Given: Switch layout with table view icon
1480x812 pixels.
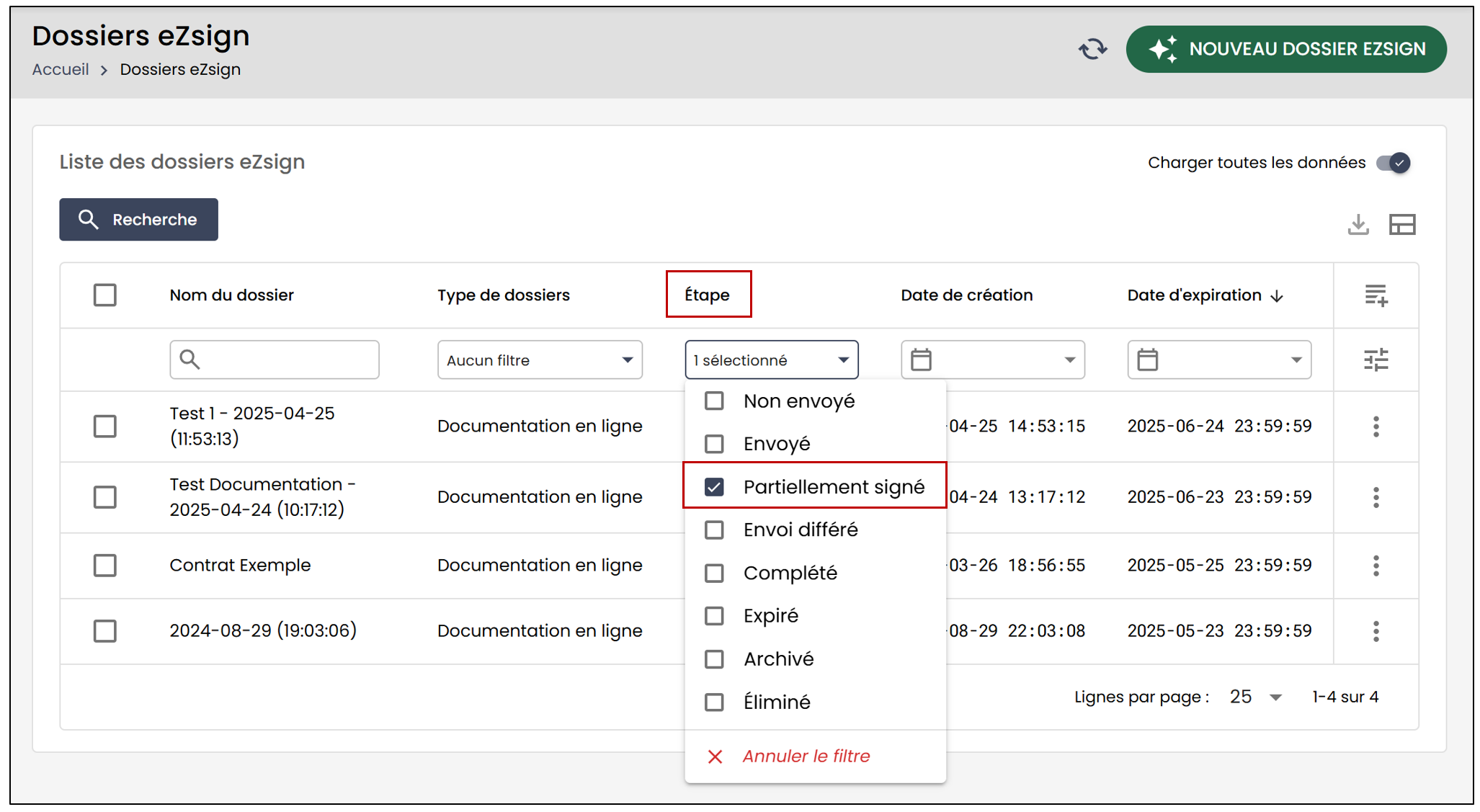Looking at the screenshot, I should [x=1402, y=225].
